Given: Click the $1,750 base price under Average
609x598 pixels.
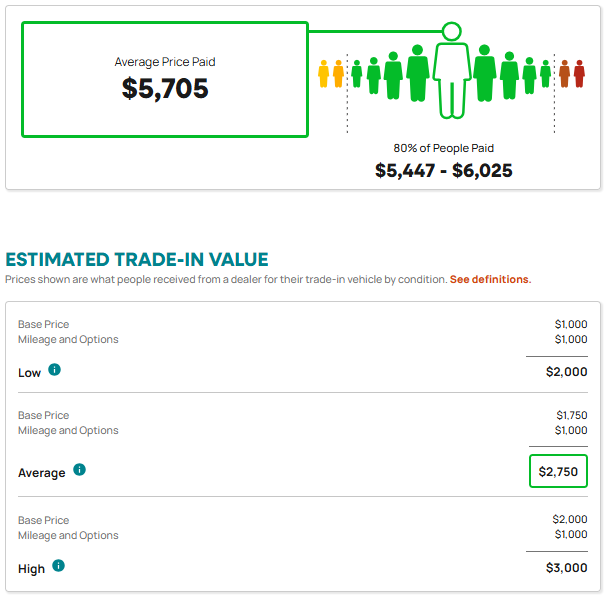Looking at the screenshot, I should pyautogui.click(x=571, y=415).
